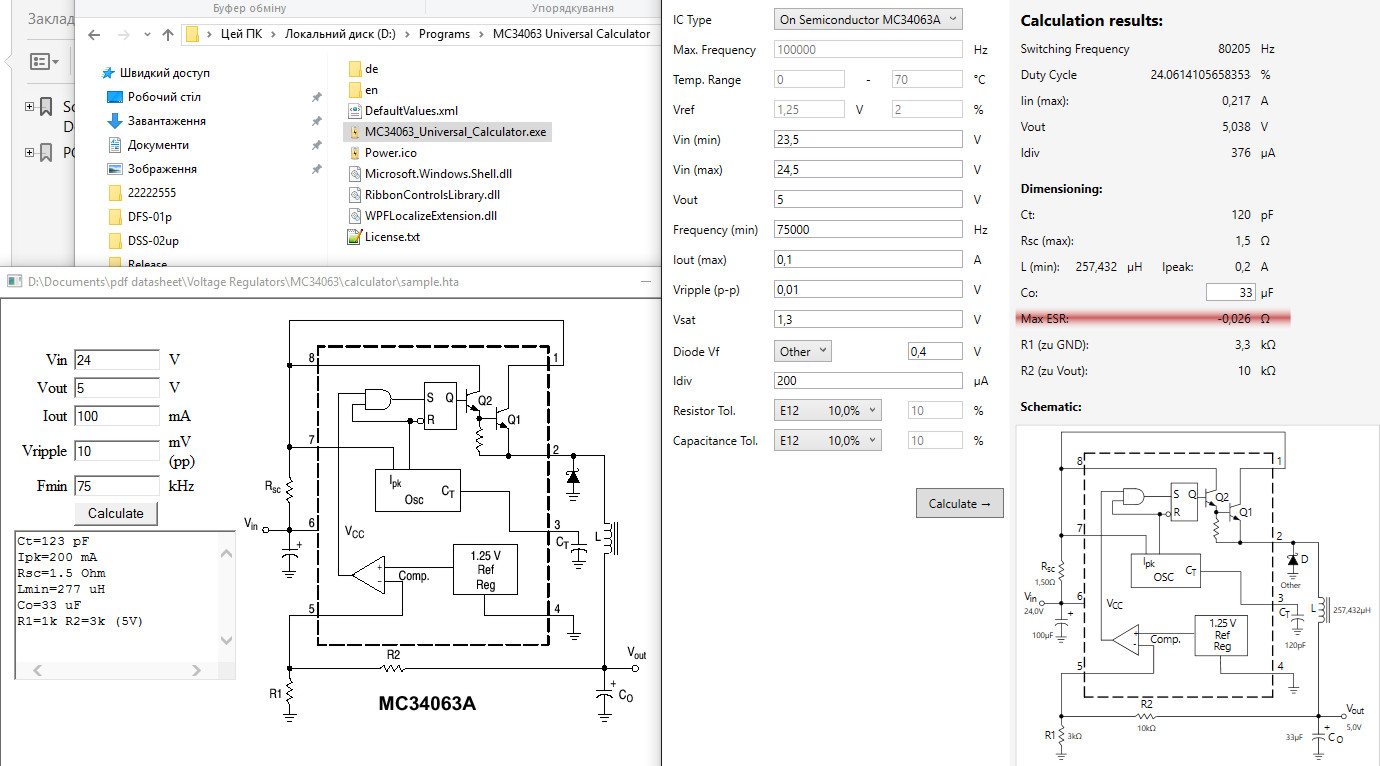Image resolution: width=1380 pixels, height=766 pixels.
Task: Click pin icon next to Зображення
Action: pos(316,169)
